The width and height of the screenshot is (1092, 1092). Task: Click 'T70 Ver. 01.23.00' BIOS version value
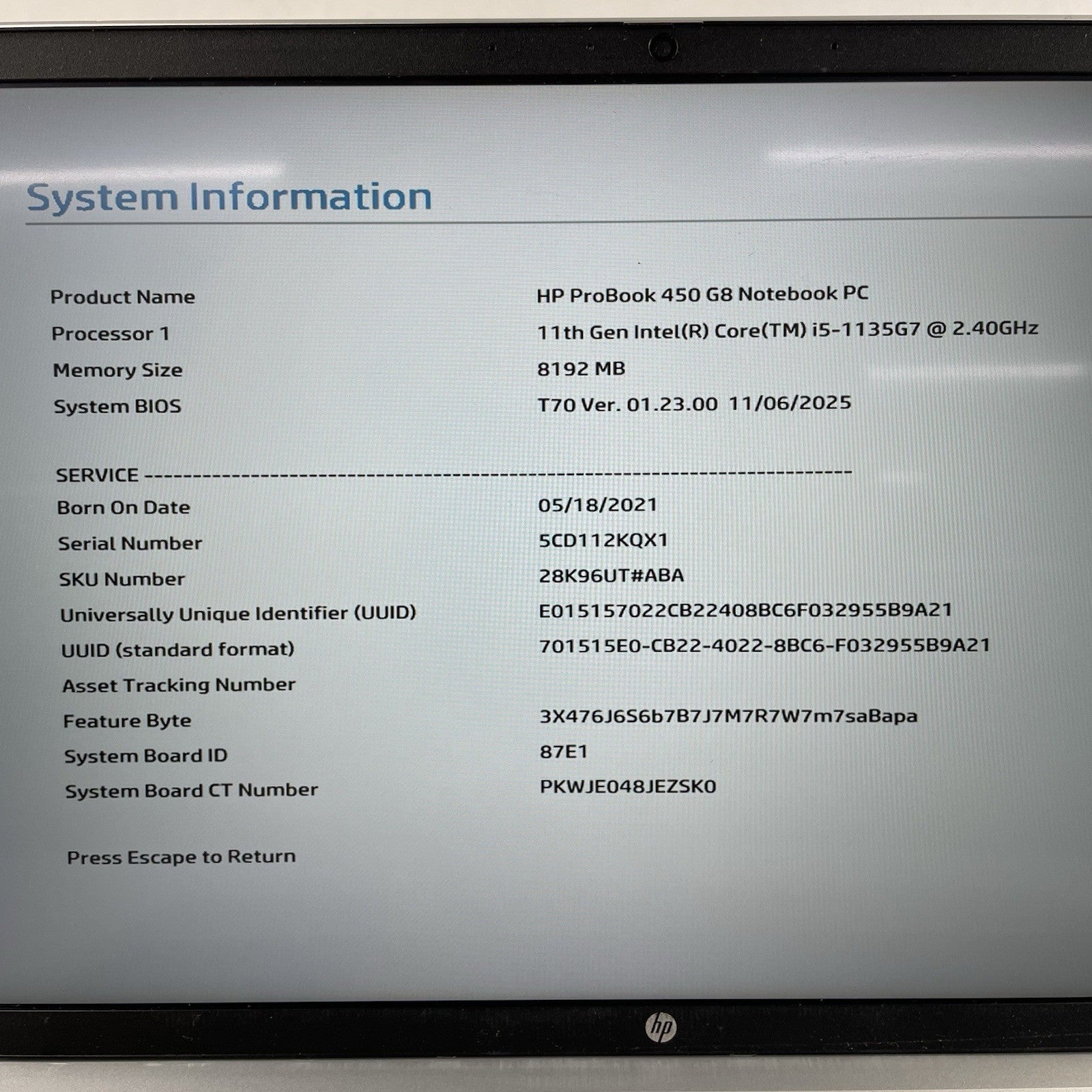coord(628,404)
